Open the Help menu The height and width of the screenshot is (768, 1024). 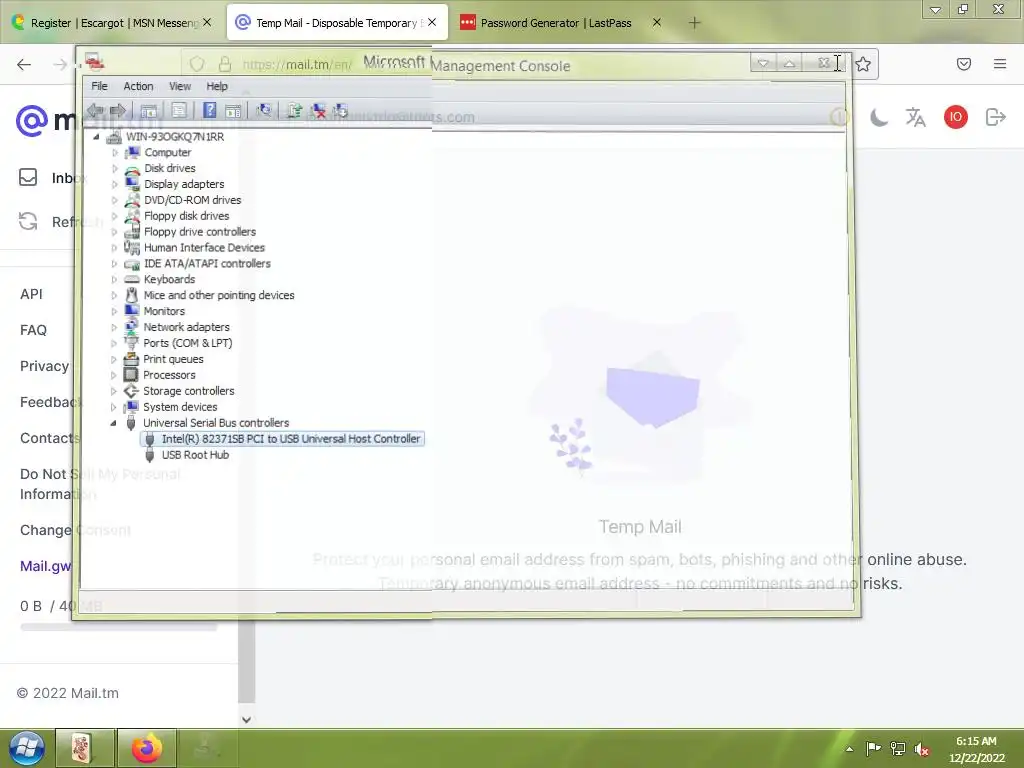pyautogui.click(x=217, y=86)
